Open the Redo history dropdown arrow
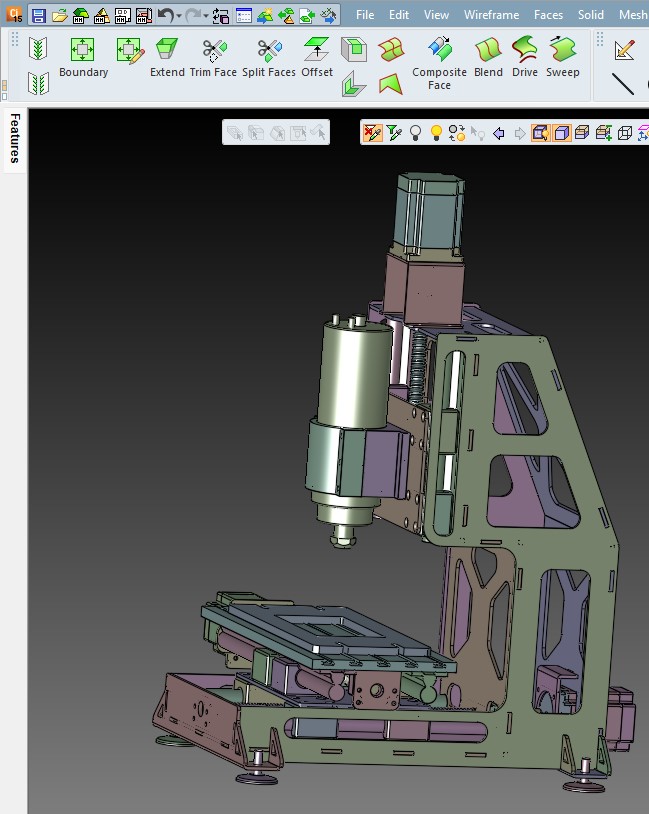 [206, 16]
